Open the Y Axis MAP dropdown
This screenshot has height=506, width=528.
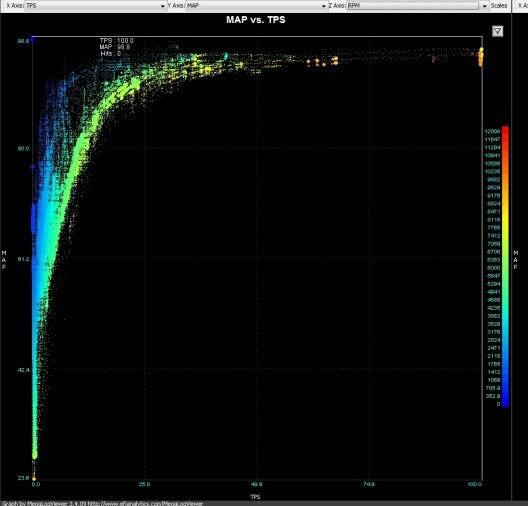pyautogui.click(x=257, y=6)
